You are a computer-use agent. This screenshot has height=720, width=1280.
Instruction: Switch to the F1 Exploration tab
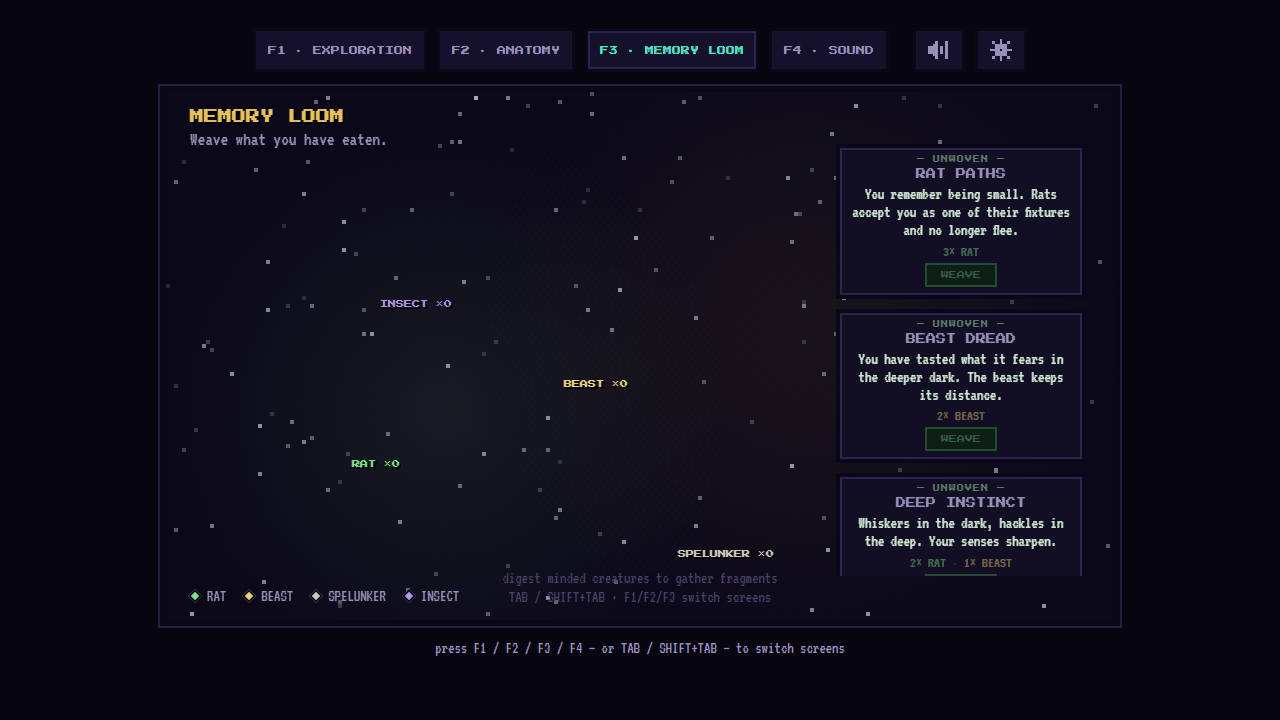click(340, 50)
